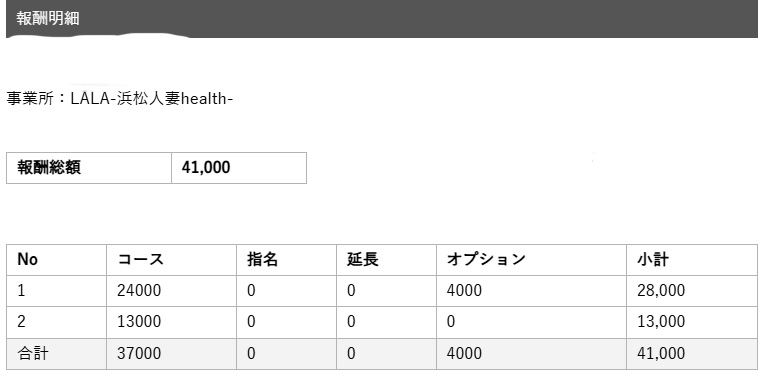Select the 事業所 LALA-浜松人妻health- text
This screenshot has width=777, height=381.
click(x=119, y=99)
